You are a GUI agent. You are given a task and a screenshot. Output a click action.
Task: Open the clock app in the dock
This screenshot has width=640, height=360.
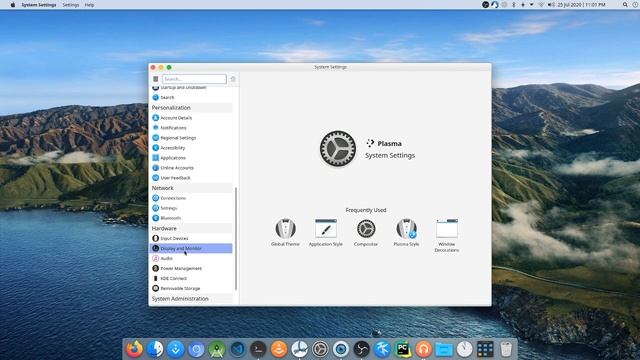pos(464,349)
